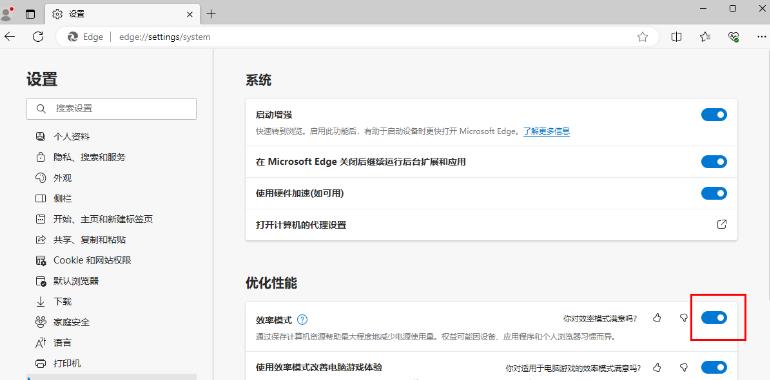Viewport: 770px width, 380px height.
Task: Click the Cookie permissions sidebar icon
Action: point(40,260)
